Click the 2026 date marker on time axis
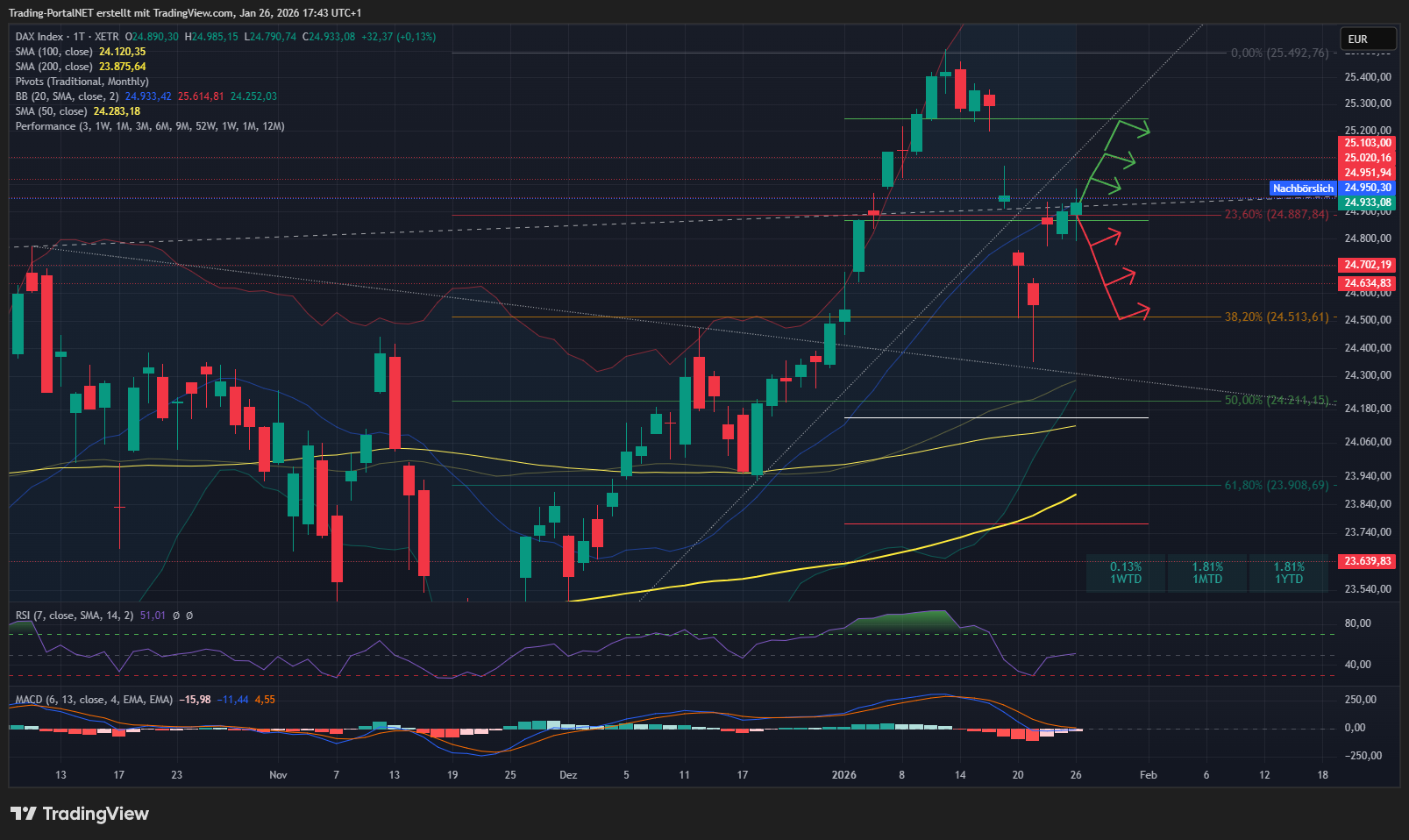 point(843,775)
